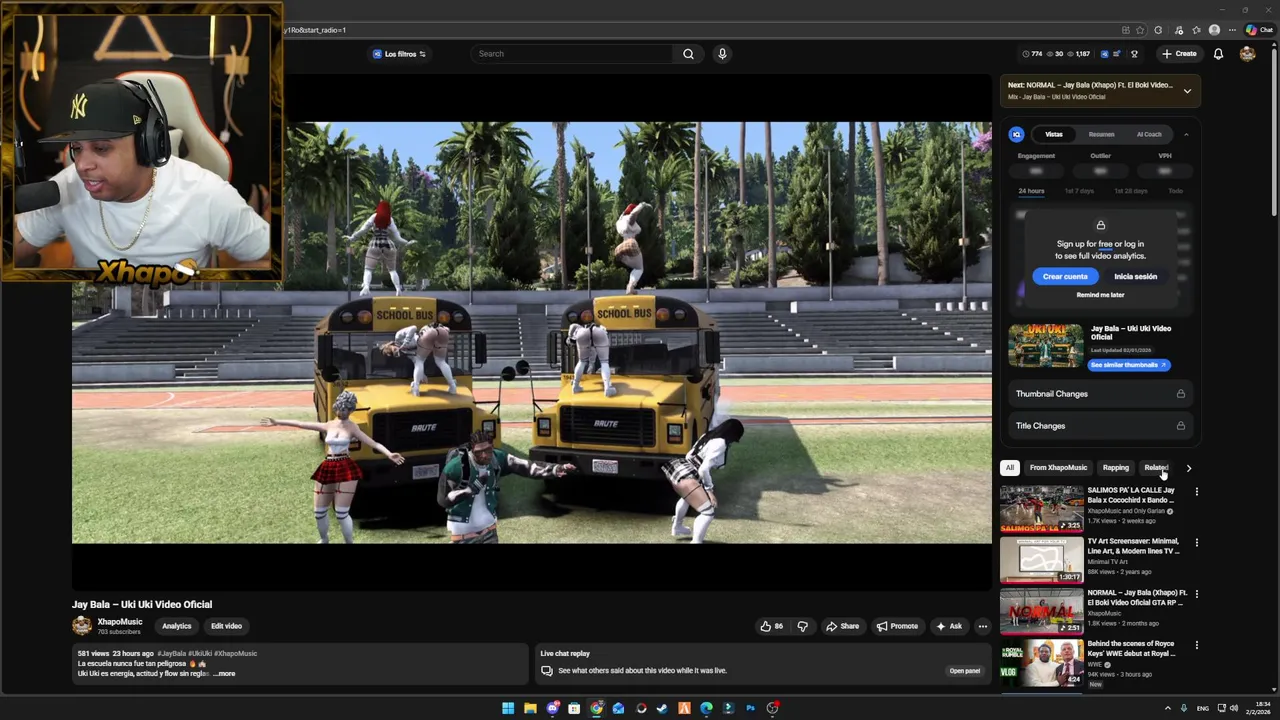The height and width of the screenshot is (720, 1280).
Task: Open the notifications bell
Action: point(1218,54)
